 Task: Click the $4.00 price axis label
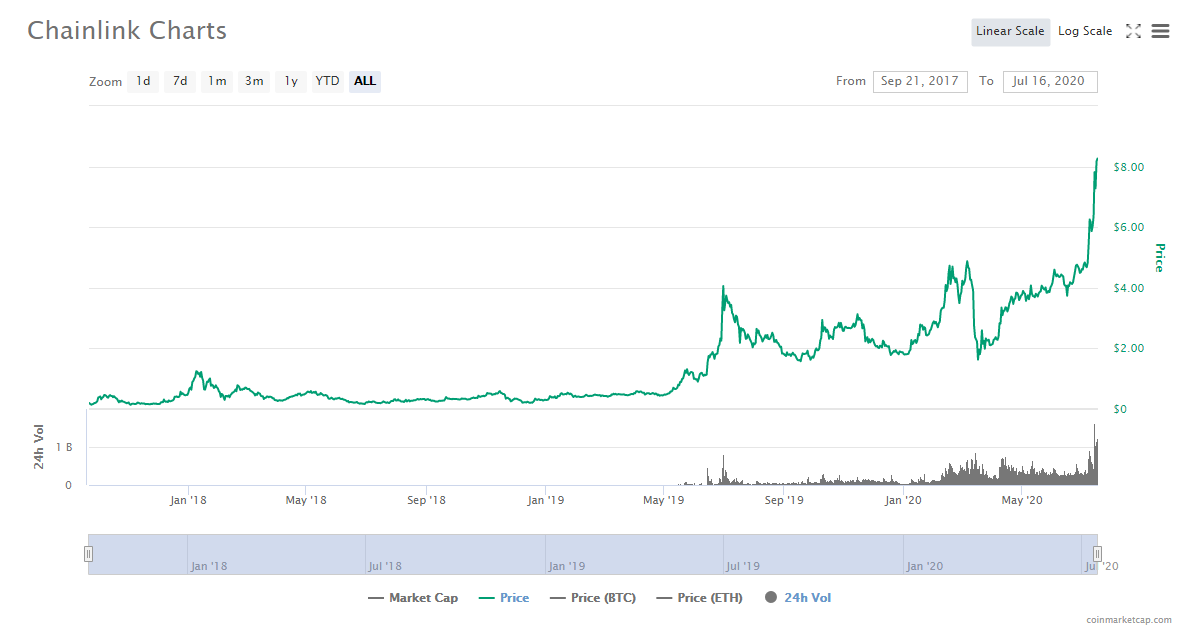[1129, 288]
